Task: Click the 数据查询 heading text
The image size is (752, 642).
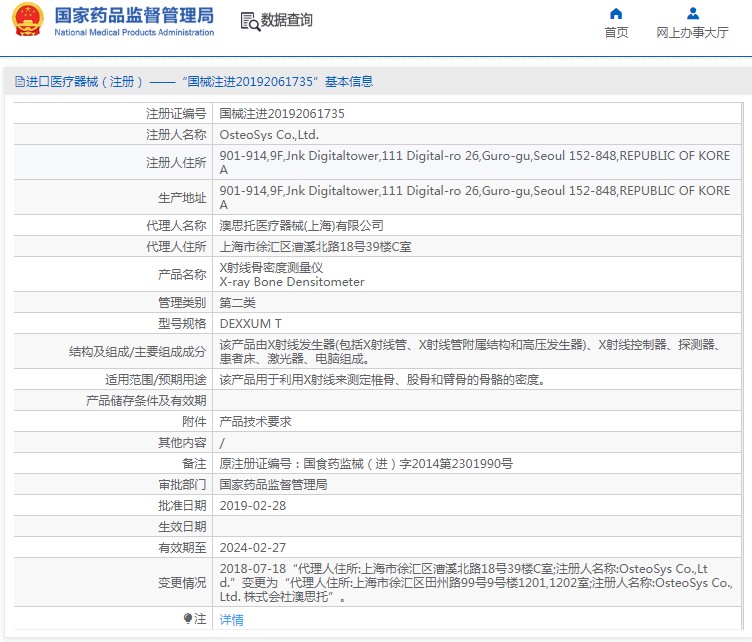Action: click(x=287, y=20)
